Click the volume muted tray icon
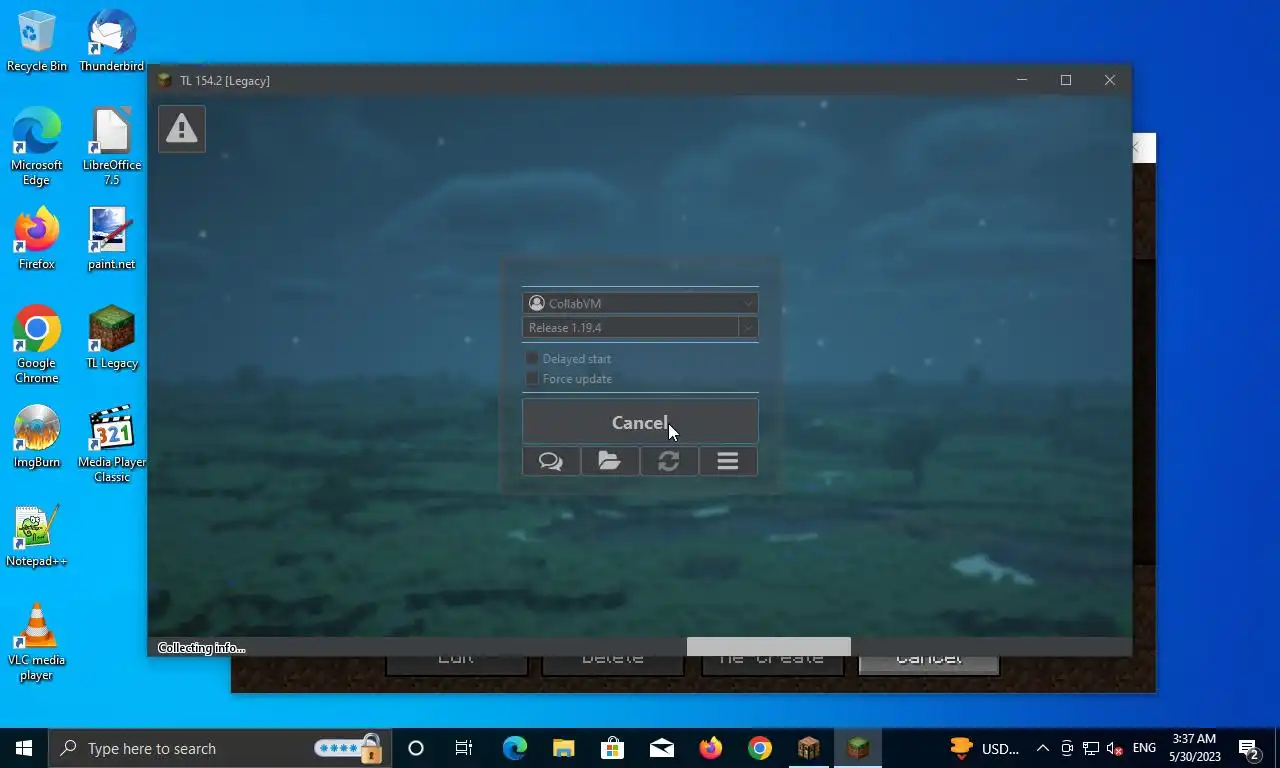This screenshot has height=768, width=1280. 1116,748
